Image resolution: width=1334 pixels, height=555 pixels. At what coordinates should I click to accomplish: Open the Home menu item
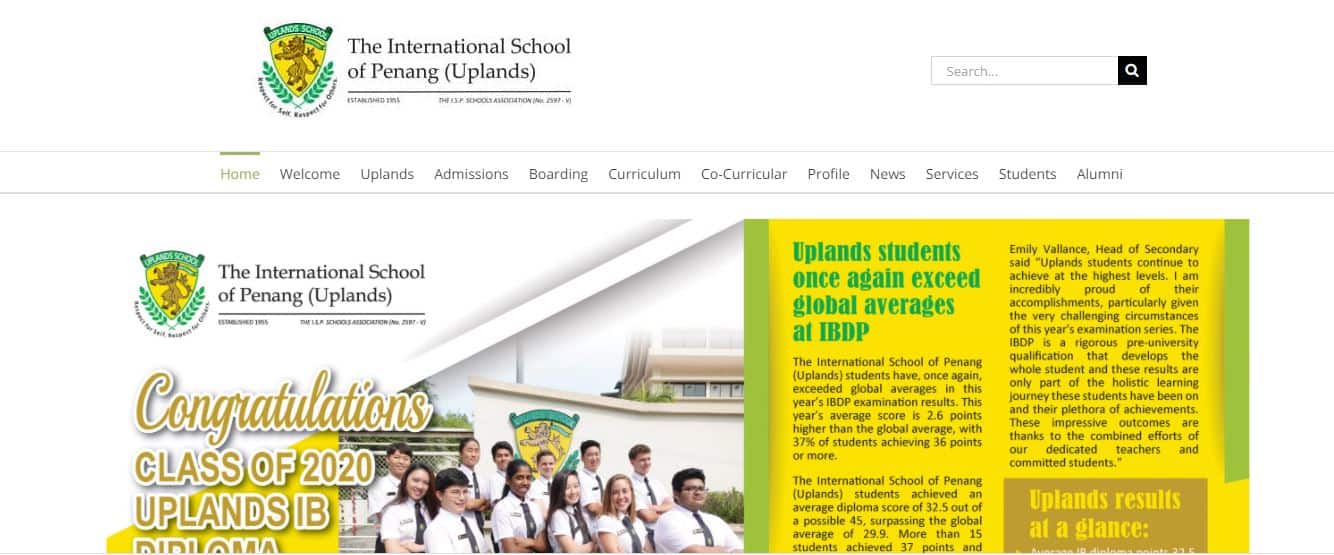pyautogui.click(x=240, y=174)
